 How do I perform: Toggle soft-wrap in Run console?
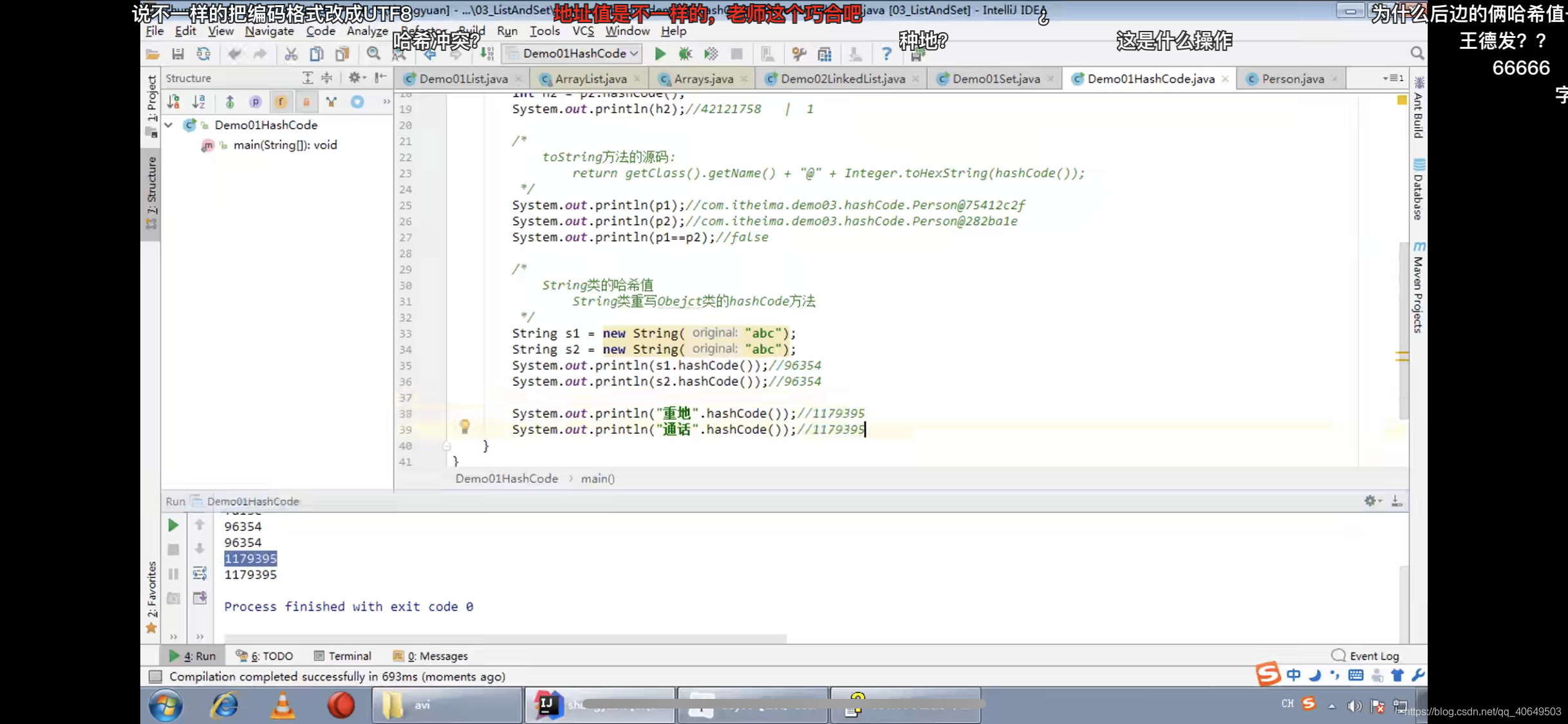[200, 573]
